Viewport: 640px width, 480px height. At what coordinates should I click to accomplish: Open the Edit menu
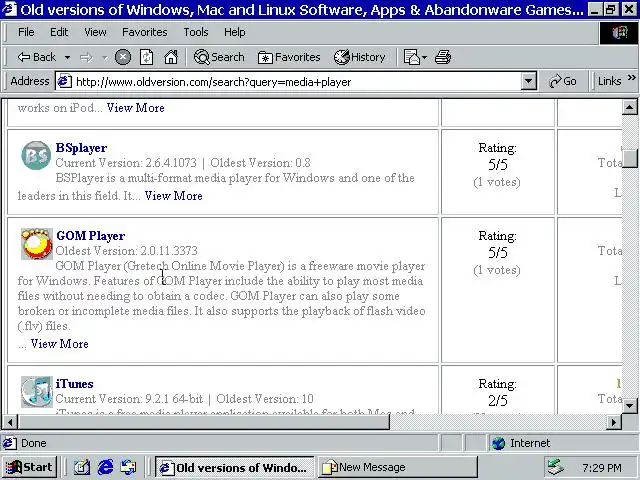pos(59,32)
